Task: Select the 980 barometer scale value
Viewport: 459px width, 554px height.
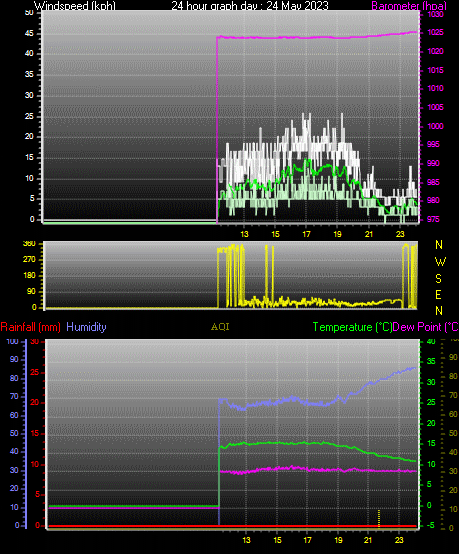Action: [434, 200]
